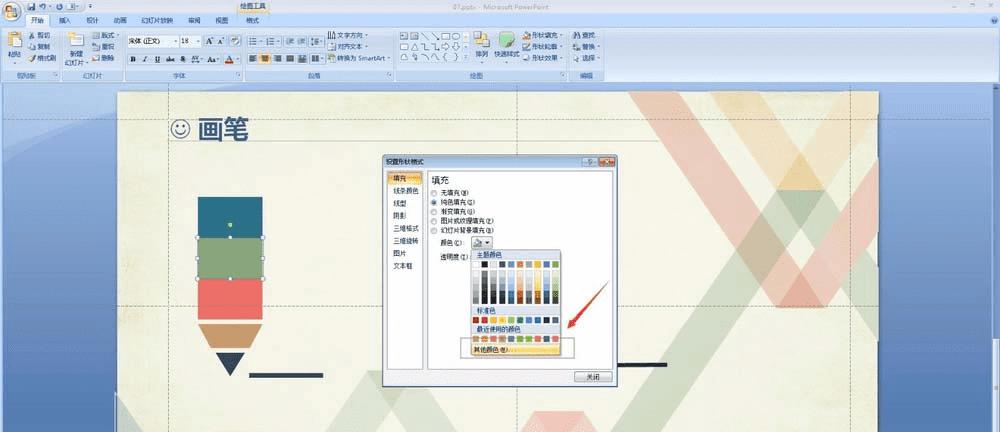Select the dark teal rectangle at pencil top
The image size is (1000, 432).
230,217
